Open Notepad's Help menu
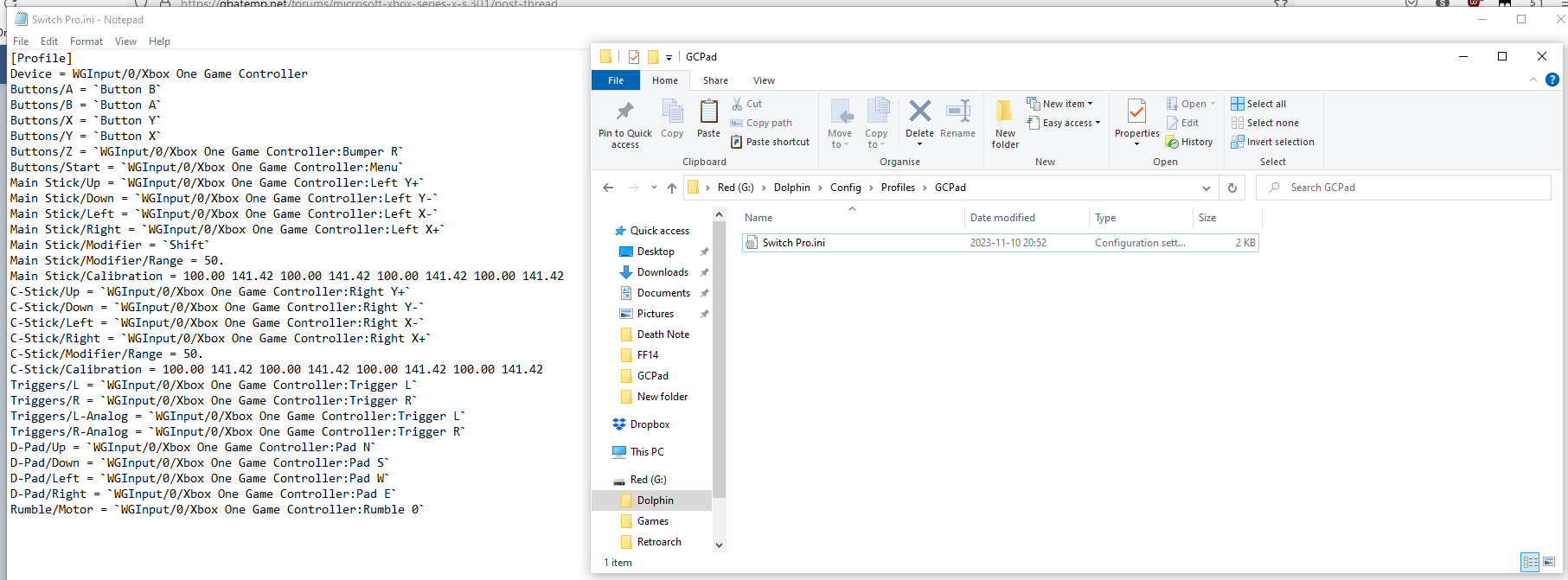The height and width of the screenshot is (580, 1568). click(x=159, y=41)
